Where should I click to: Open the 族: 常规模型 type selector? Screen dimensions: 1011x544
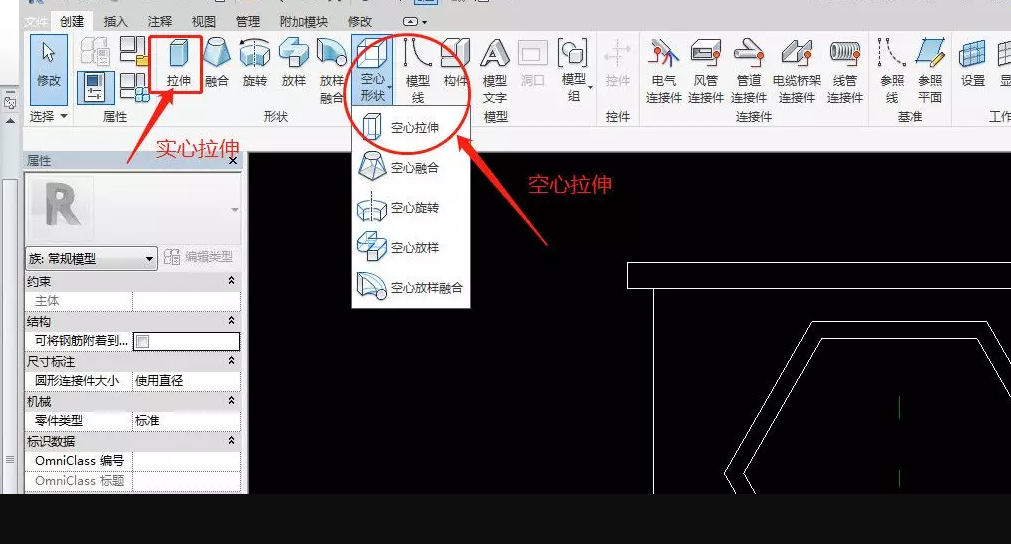(91, 258)
